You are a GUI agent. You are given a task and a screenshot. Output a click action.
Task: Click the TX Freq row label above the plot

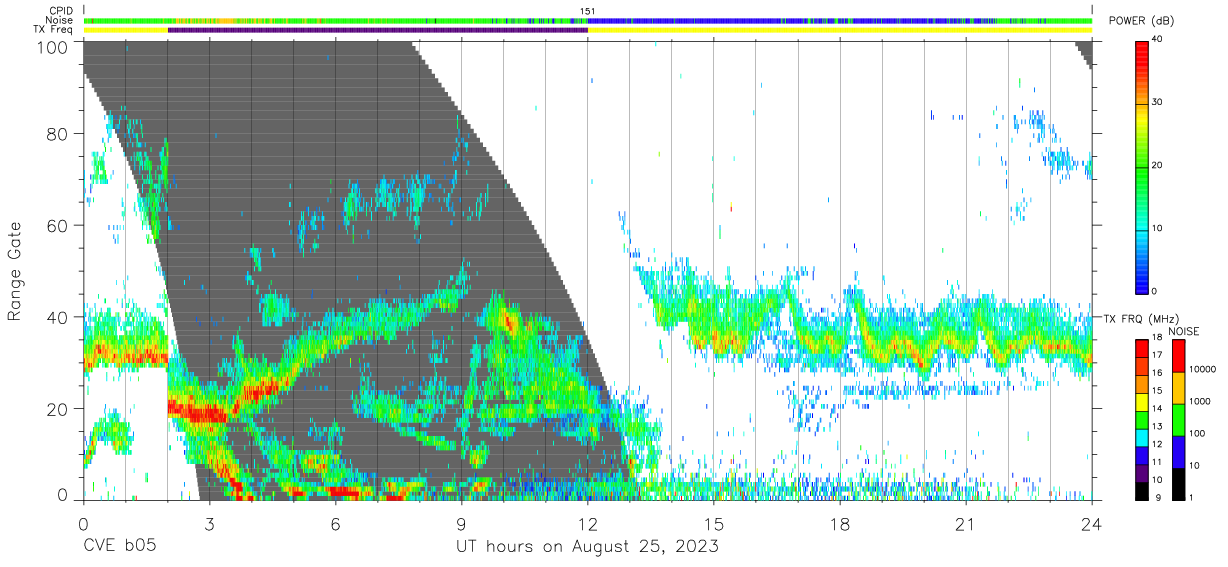click(53, 30)
